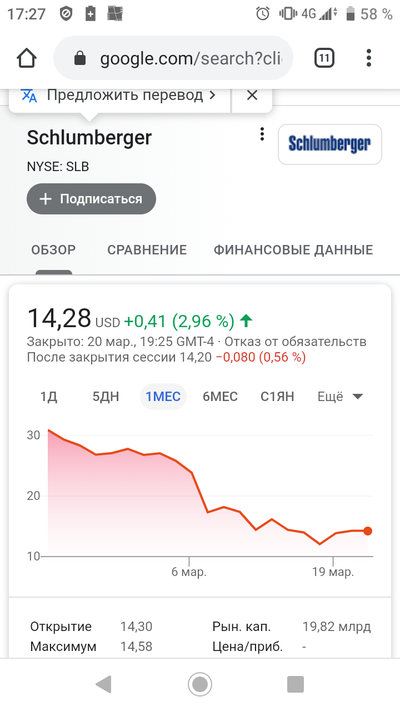Select the 5ДН chart range
Viewport: 400px width, 711px height.
pos(106,397)
